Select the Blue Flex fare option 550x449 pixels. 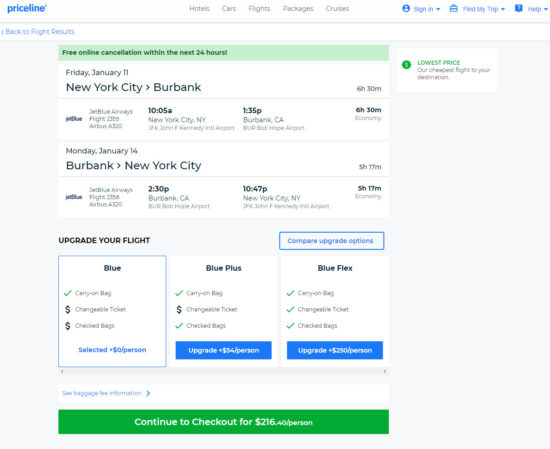335,350
